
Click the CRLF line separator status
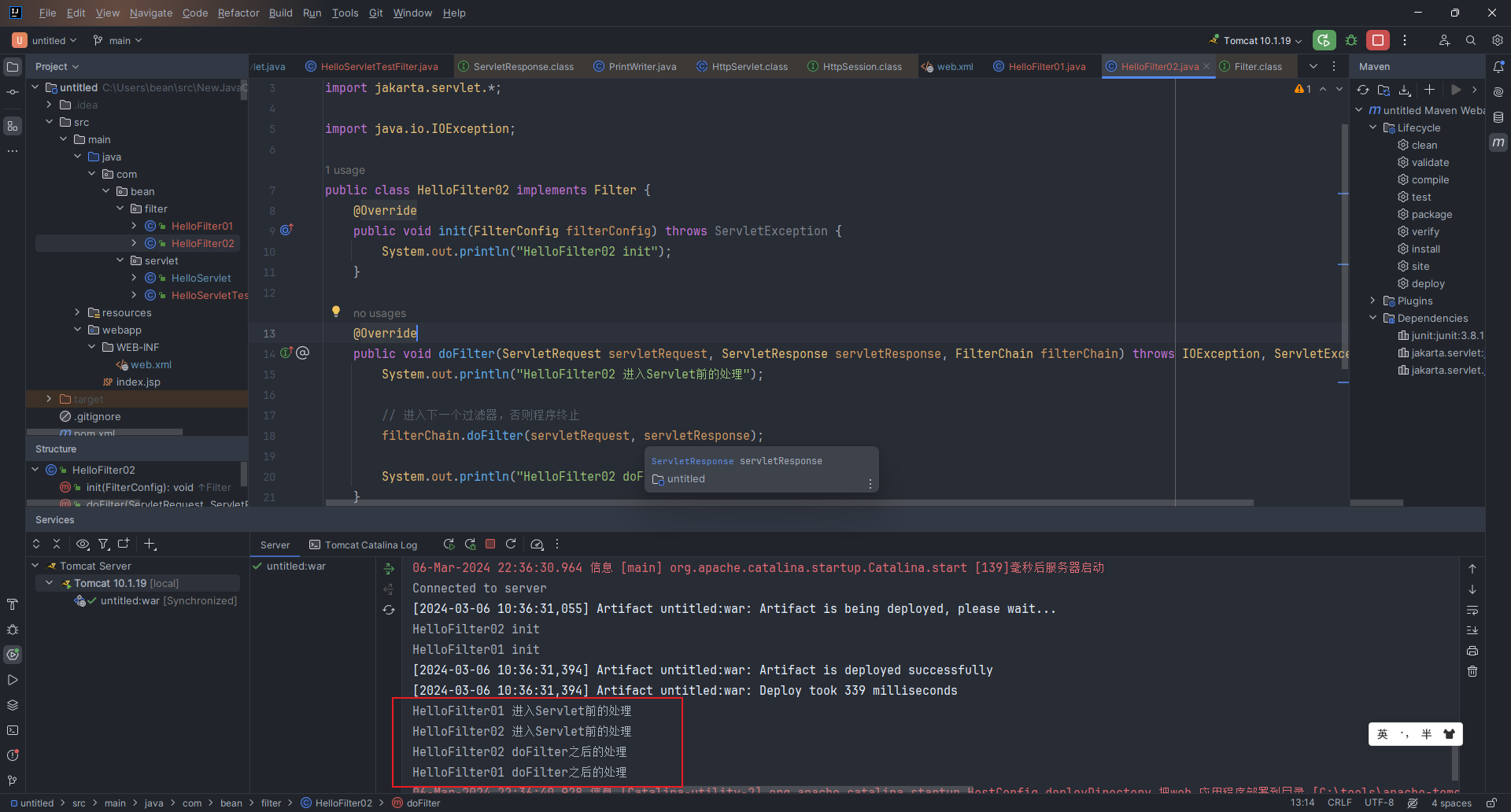(x=1339, y=803)
